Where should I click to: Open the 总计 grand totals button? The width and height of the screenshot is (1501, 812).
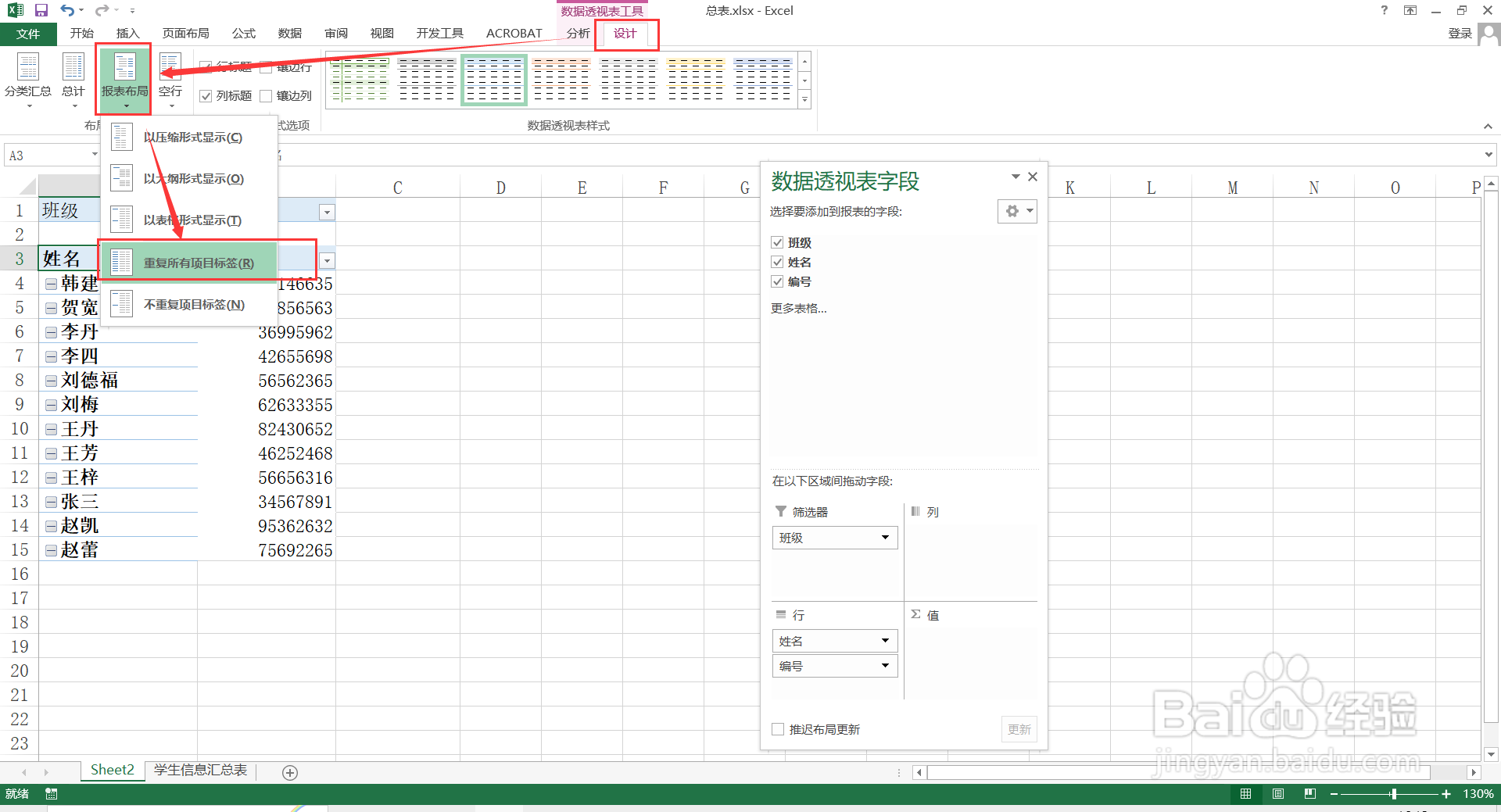[73, 80]
